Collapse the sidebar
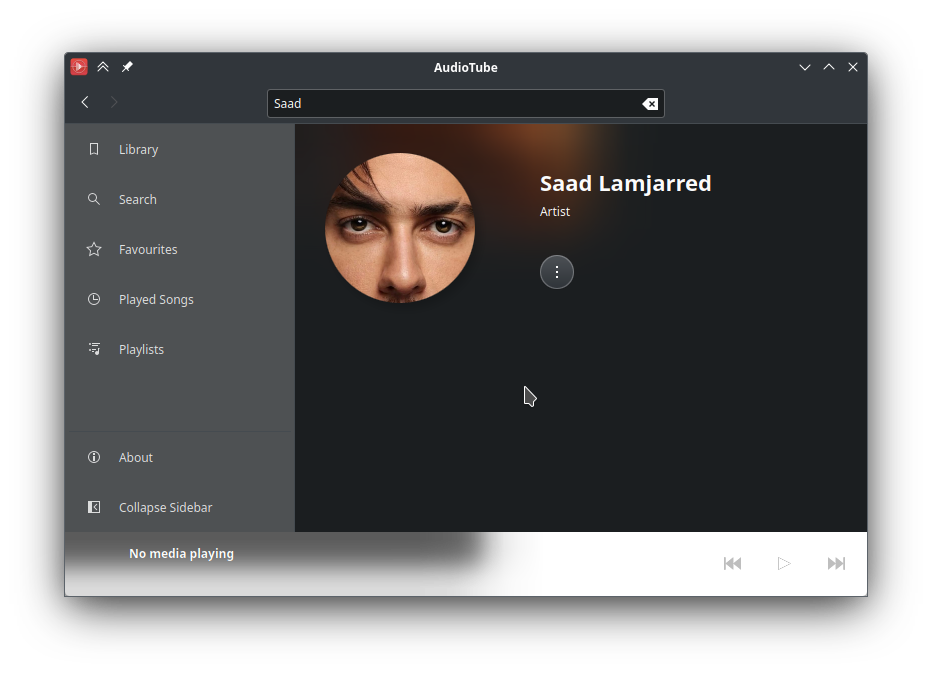This screenshot has width=932, height=673. (180, 507)
